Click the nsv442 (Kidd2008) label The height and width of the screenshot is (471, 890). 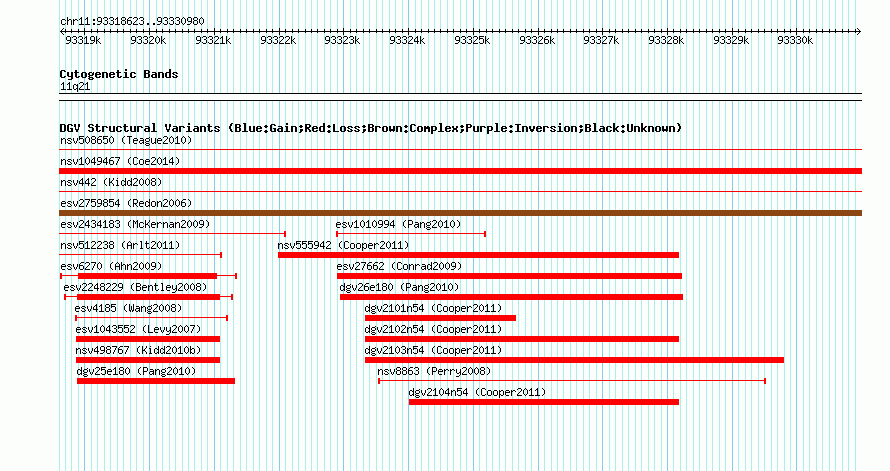pos(111,182)
